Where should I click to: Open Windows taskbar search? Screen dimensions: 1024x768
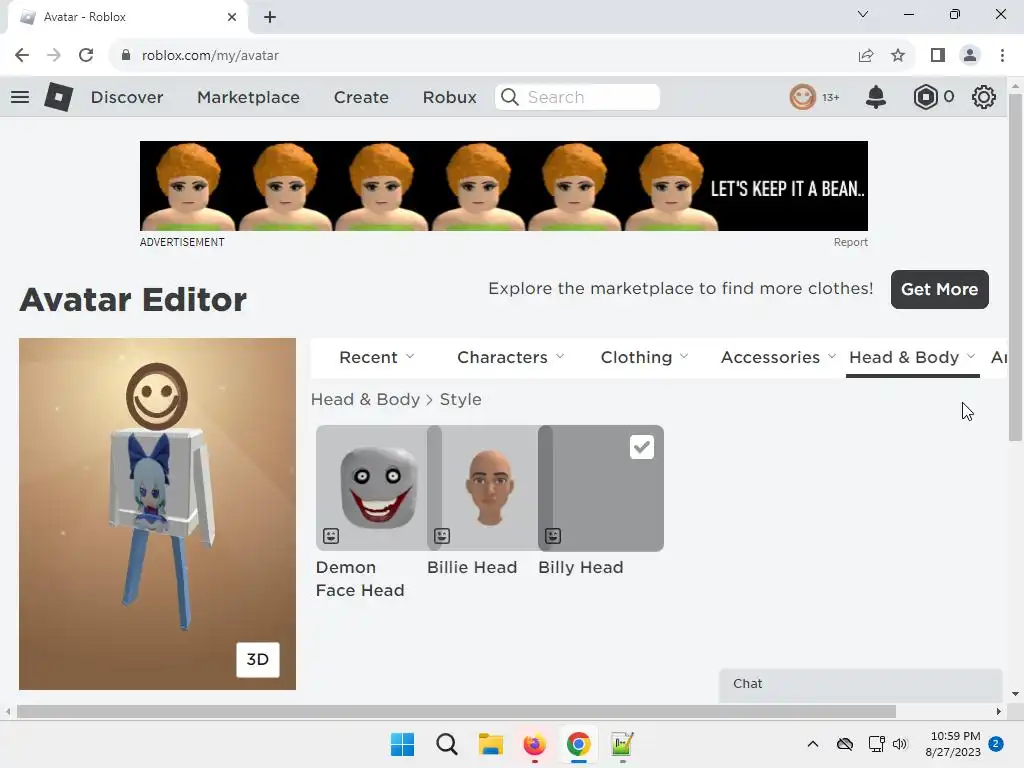pos(447,744)
